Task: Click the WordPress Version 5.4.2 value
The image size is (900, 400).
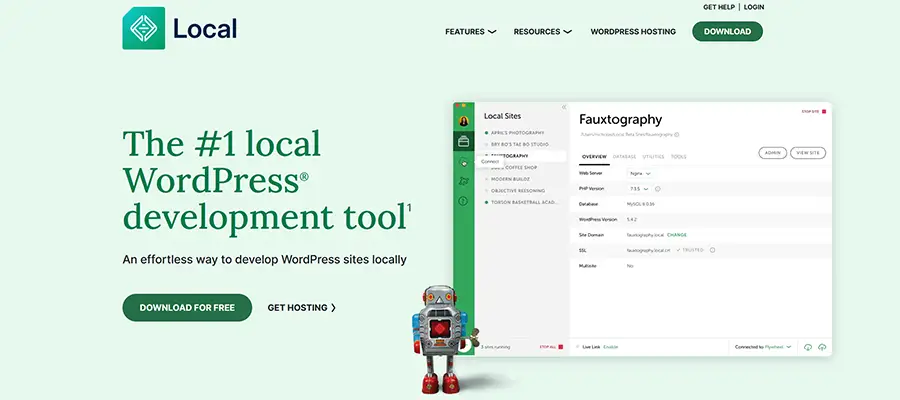Action: coord(632,220)
